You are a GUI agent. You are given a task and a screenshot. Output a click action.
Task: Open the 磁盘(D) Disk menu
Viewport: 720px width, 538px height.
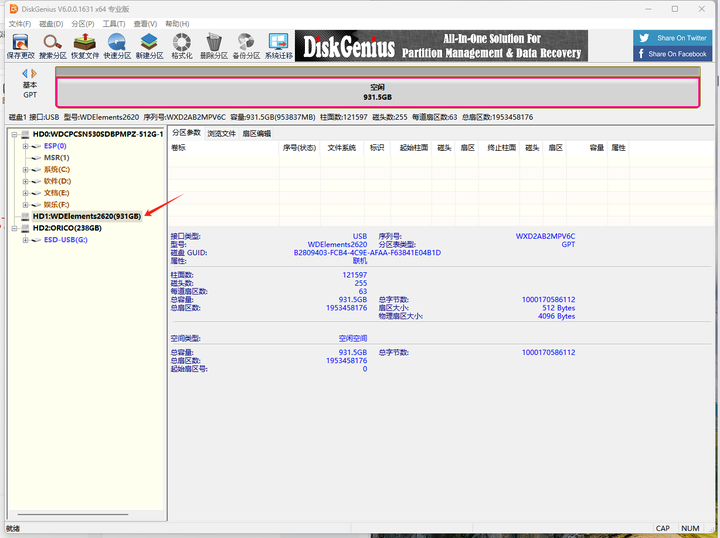pos(51,24)
